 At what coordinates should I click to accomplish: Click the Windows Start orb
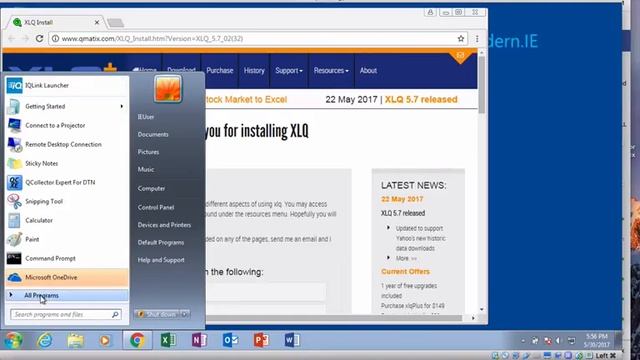pyautogui.click(x=13, y=340)
